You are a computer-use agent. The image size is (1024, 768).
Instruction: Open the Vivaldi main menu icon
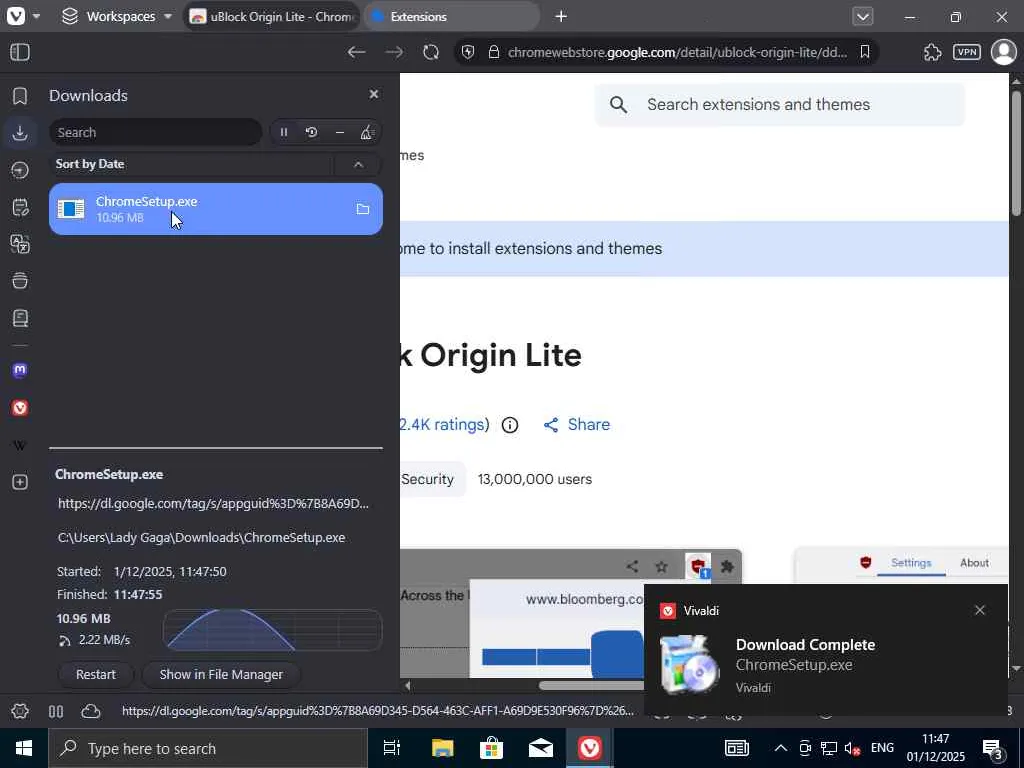(x=16, y=16)
